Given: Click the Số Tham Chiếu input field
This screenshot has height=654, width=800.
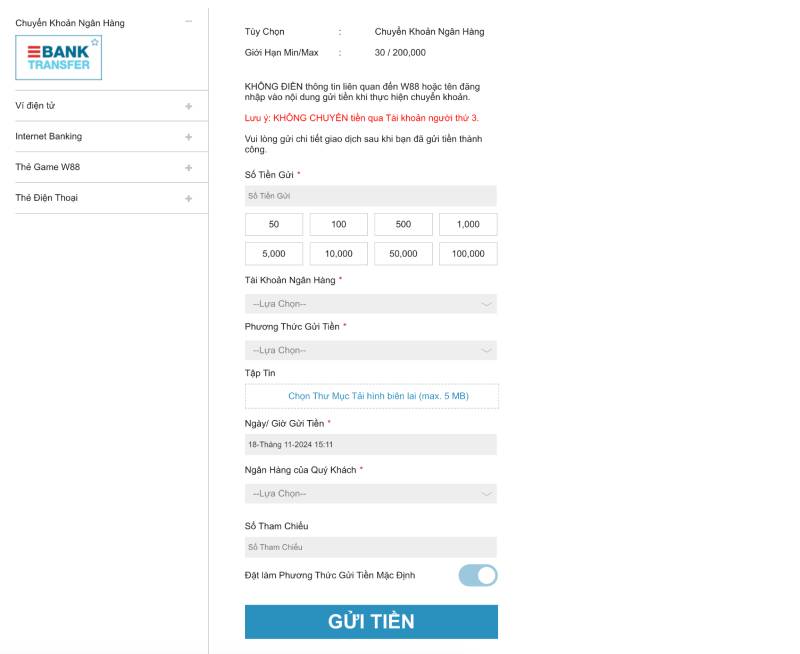Looking at the screenshot, I should tap(371, 547).
